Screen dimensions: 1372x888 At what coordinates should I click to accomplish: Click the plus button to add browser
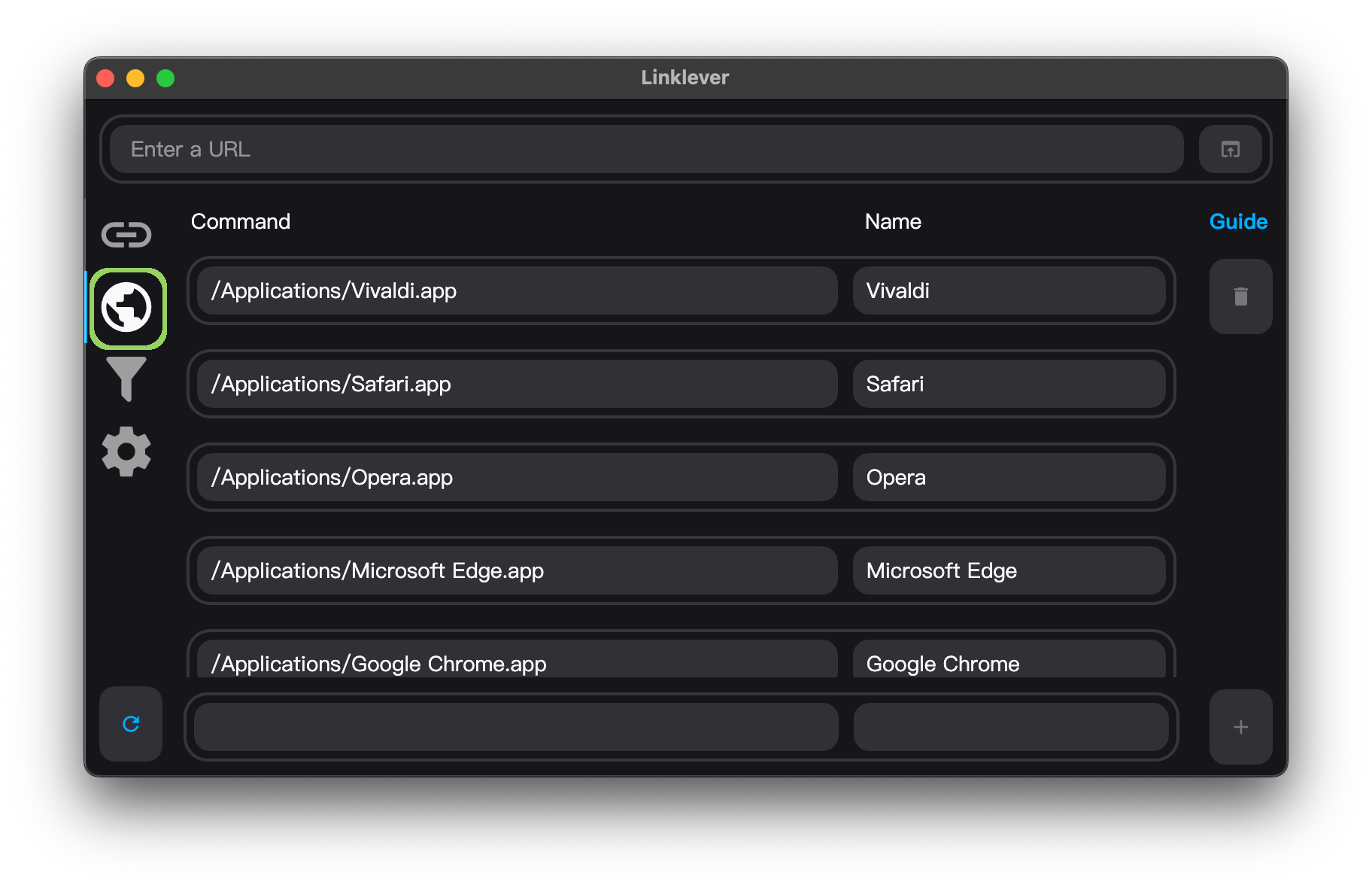point(1241,727)
